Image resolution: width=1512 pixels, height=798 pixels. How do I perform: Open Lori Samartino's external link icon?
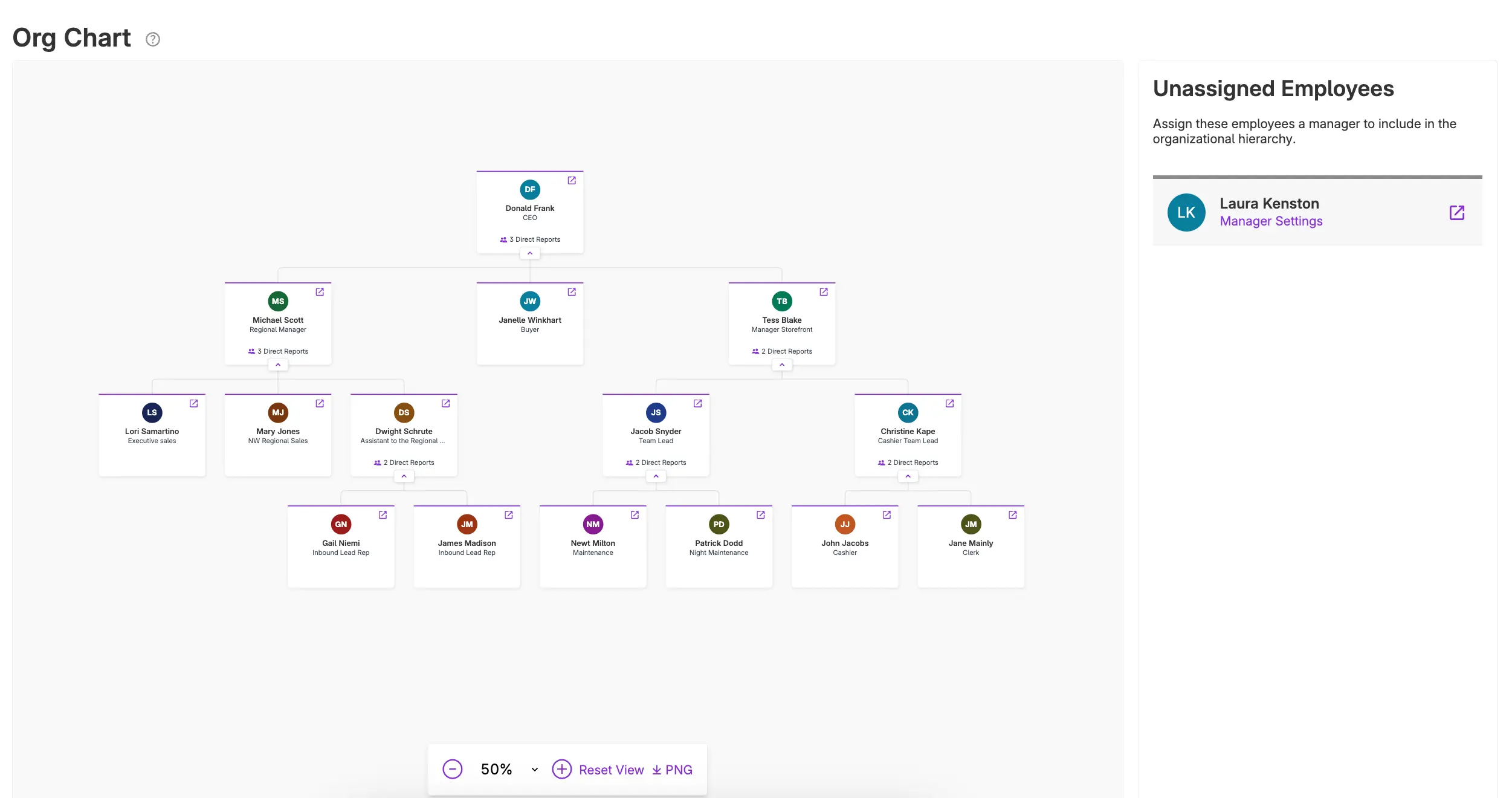tap(194, 403)
